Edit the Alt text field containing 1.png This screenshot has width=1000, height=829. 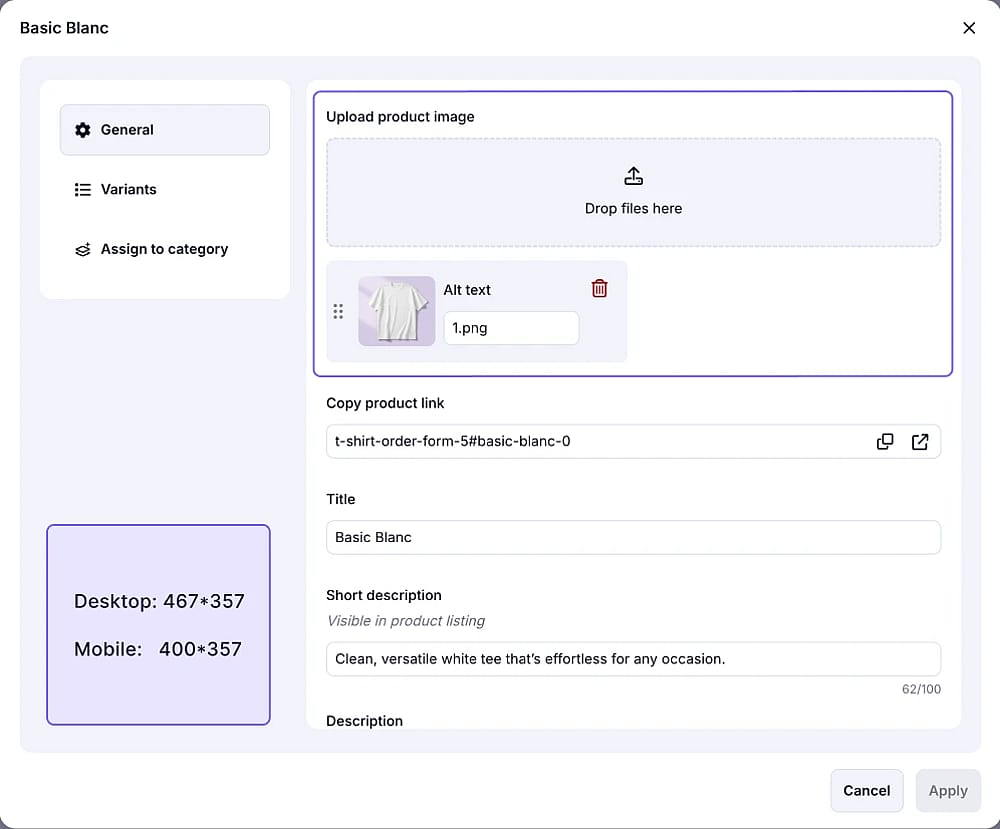[511, 328]
